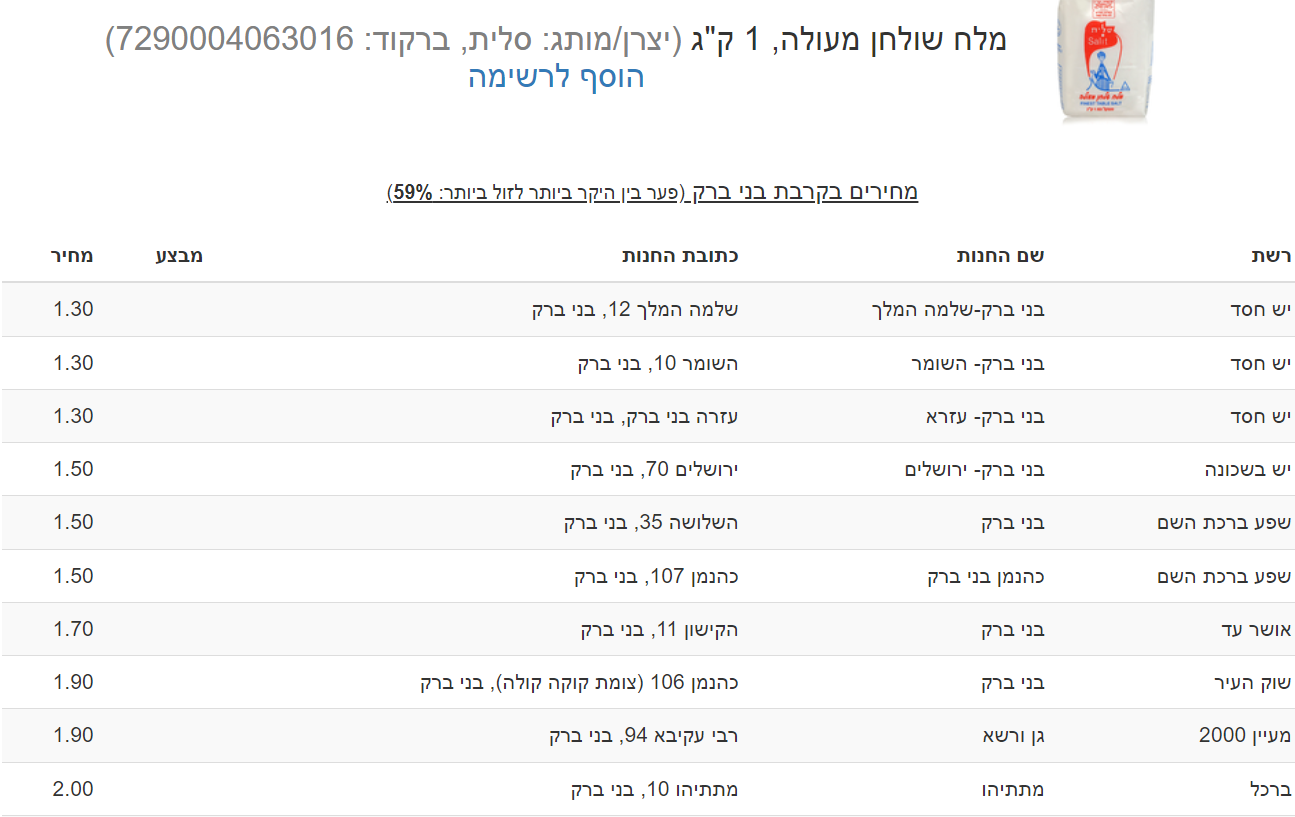
Task: Select the 'בני ברק-שלמה המלך' store row
Action: pos(958,310)
